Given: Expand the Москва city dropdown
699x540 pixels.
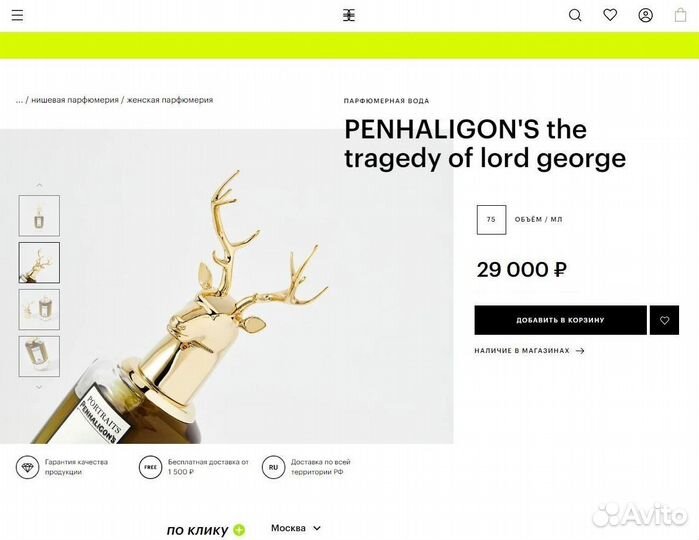Looking at the screenshot, I should coord(296,528).
